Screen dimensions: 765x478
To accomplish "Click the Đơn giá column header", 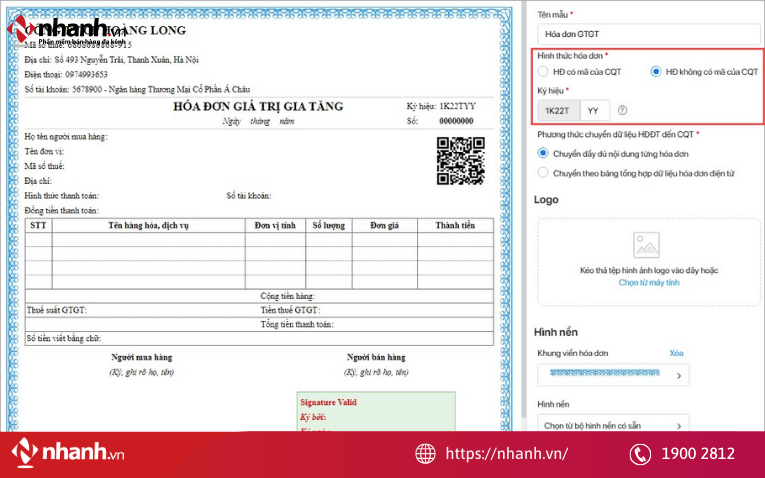I will pos(384,225).
